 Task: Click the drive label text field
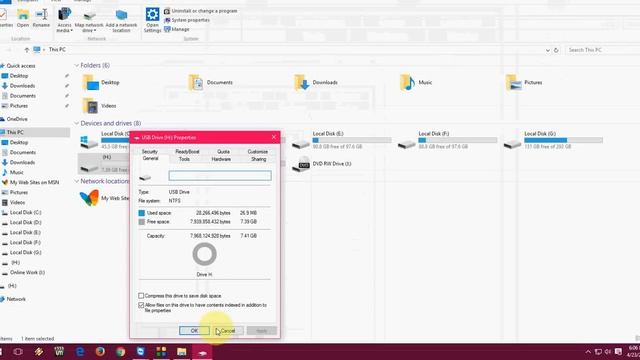220,176
